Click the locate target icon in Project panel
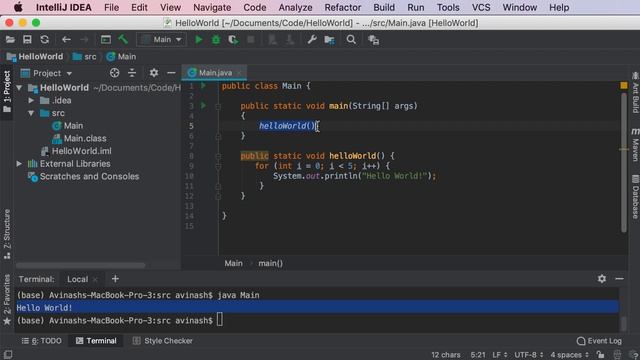 (x=115, y=73)
